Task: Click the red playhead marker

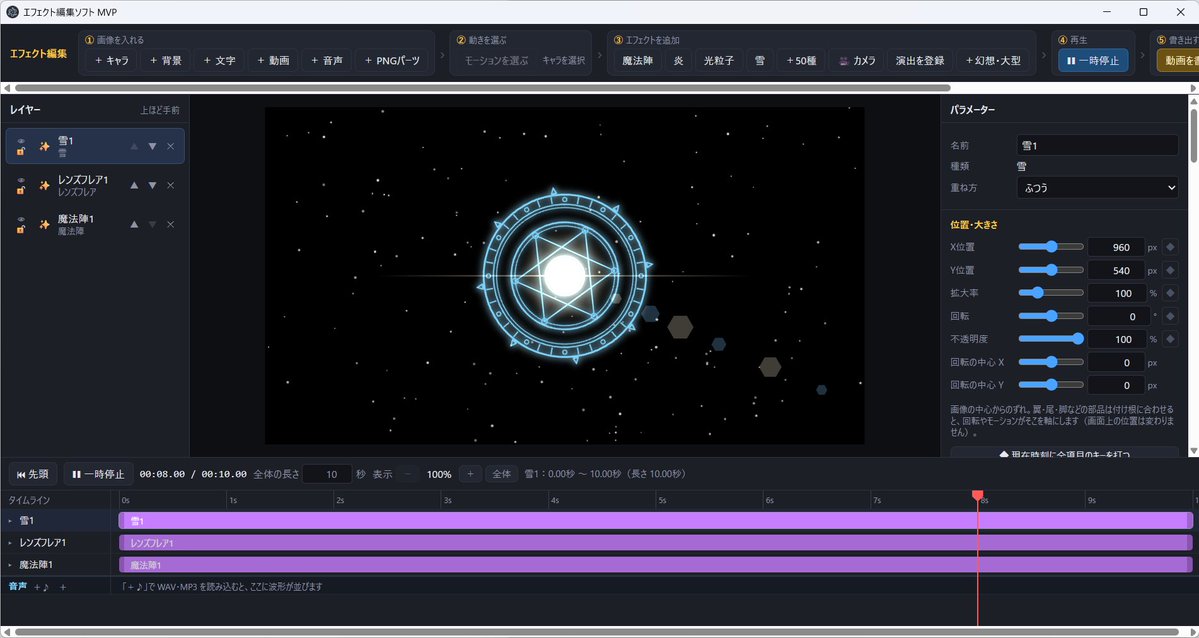Action: click(x=977, y=496)
